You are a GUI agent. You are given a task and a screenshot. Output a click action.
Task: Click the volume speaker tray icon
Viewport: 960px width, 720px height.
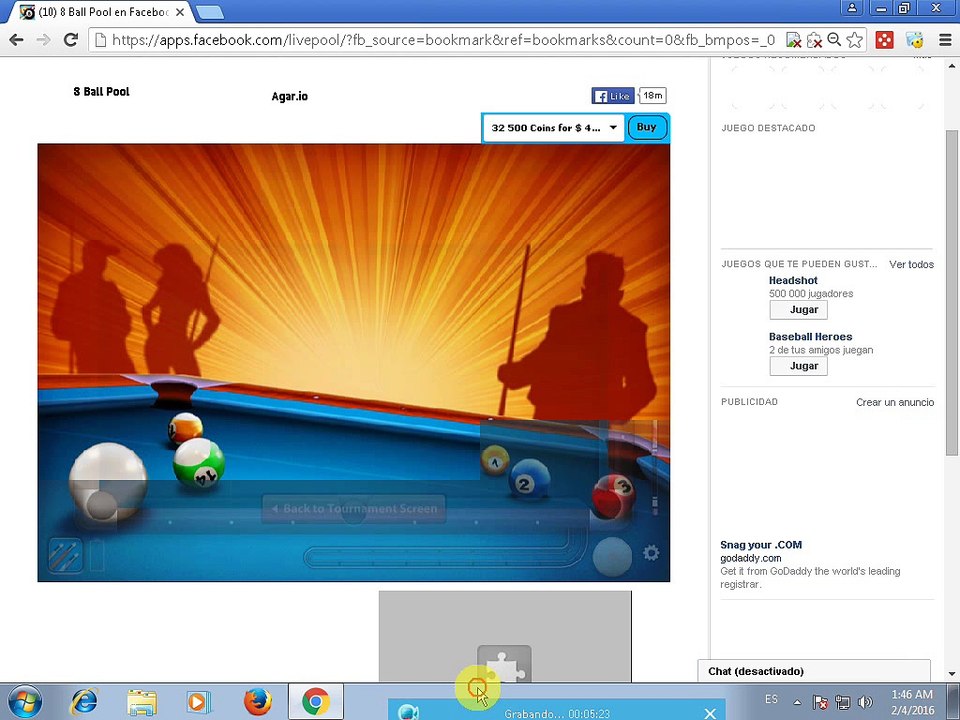click(865, 702)
